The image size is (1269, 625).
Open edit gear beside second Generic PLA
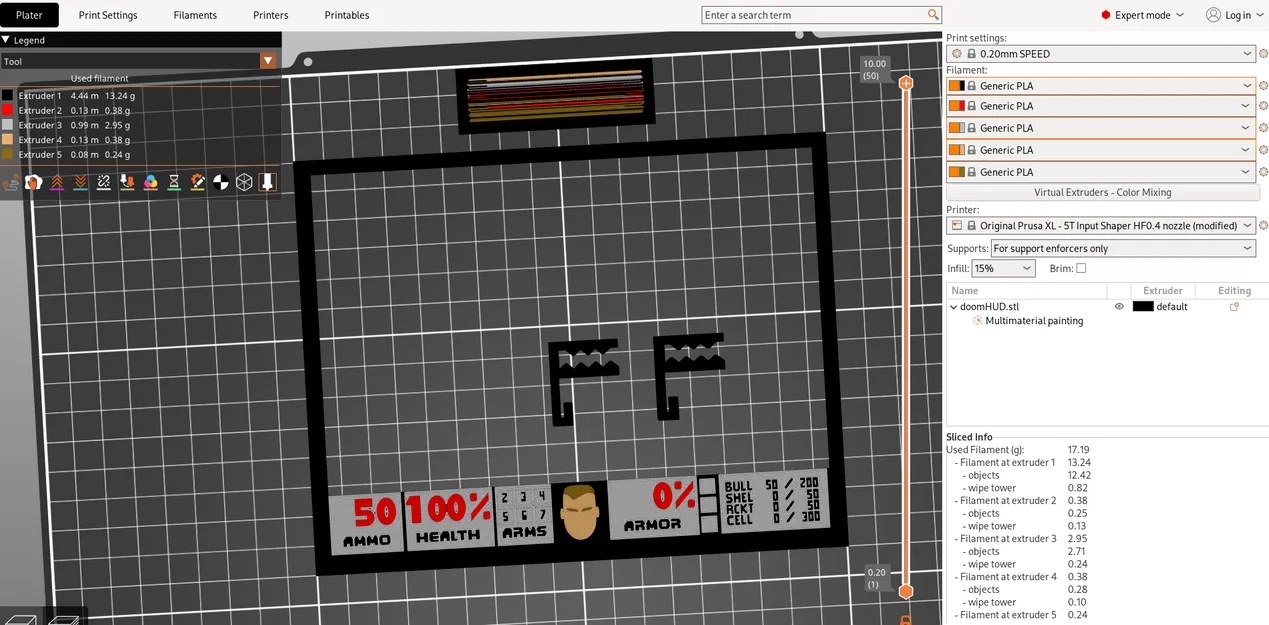[1263, 106]
